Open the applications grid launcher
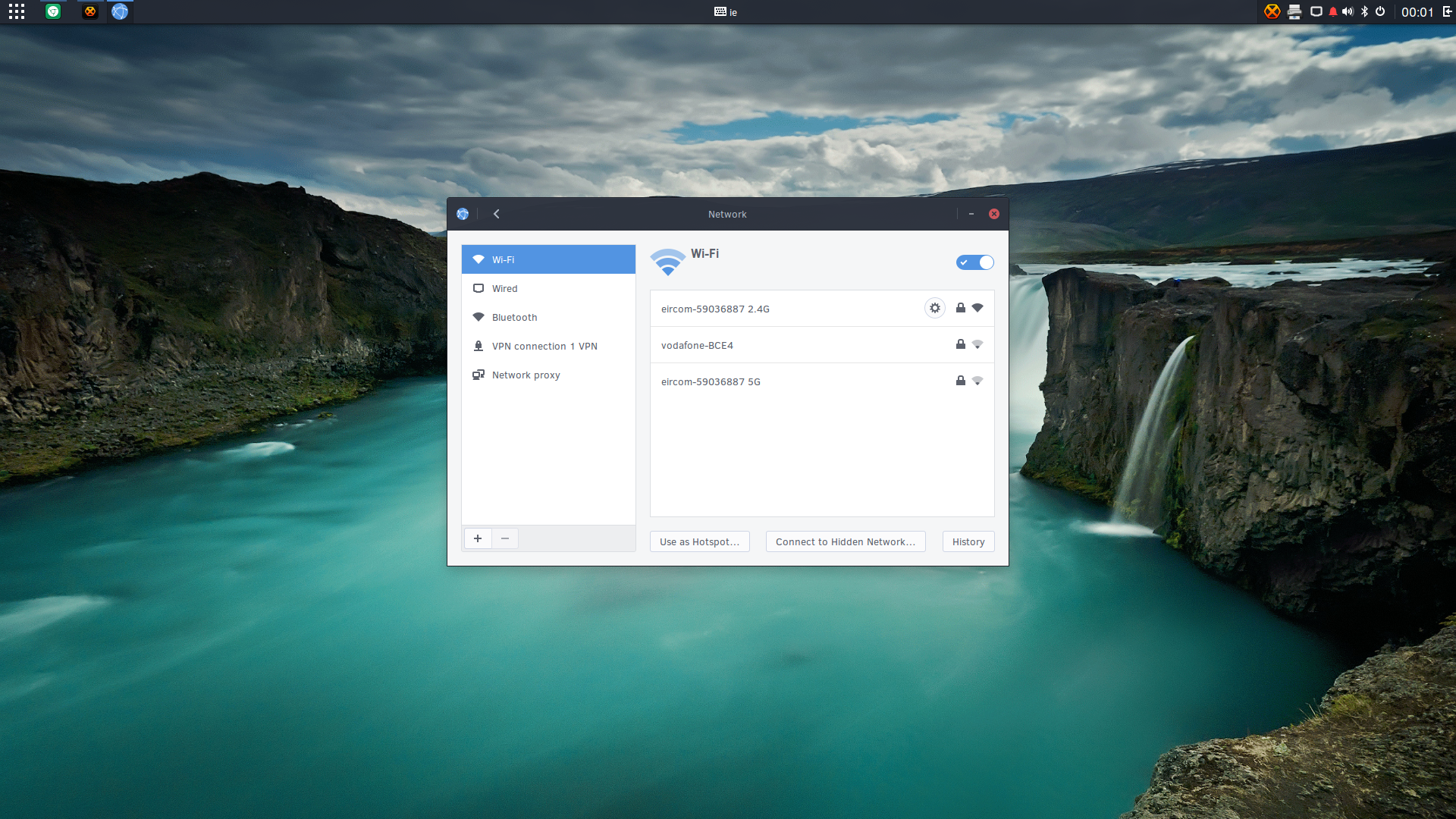1456x819 pixels. click(17, 11)
